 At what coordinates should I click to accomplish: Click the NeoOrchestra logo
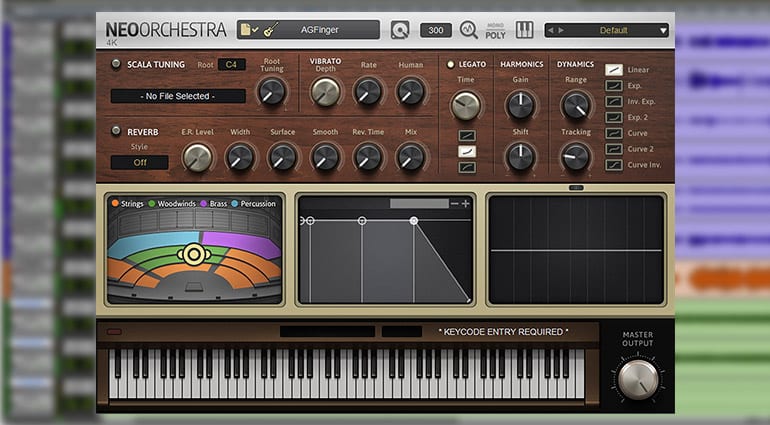point(166,31)
